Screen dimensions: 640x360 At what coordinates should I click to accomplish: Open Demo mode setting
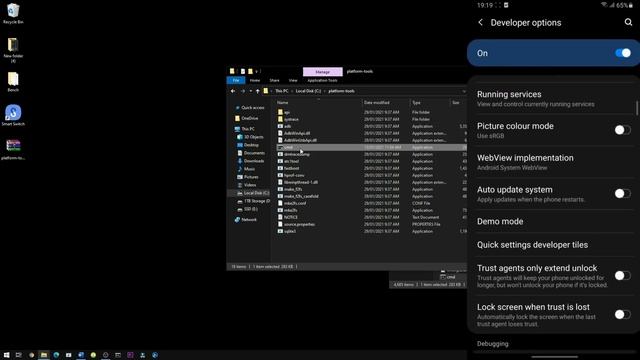click(553, 222)
